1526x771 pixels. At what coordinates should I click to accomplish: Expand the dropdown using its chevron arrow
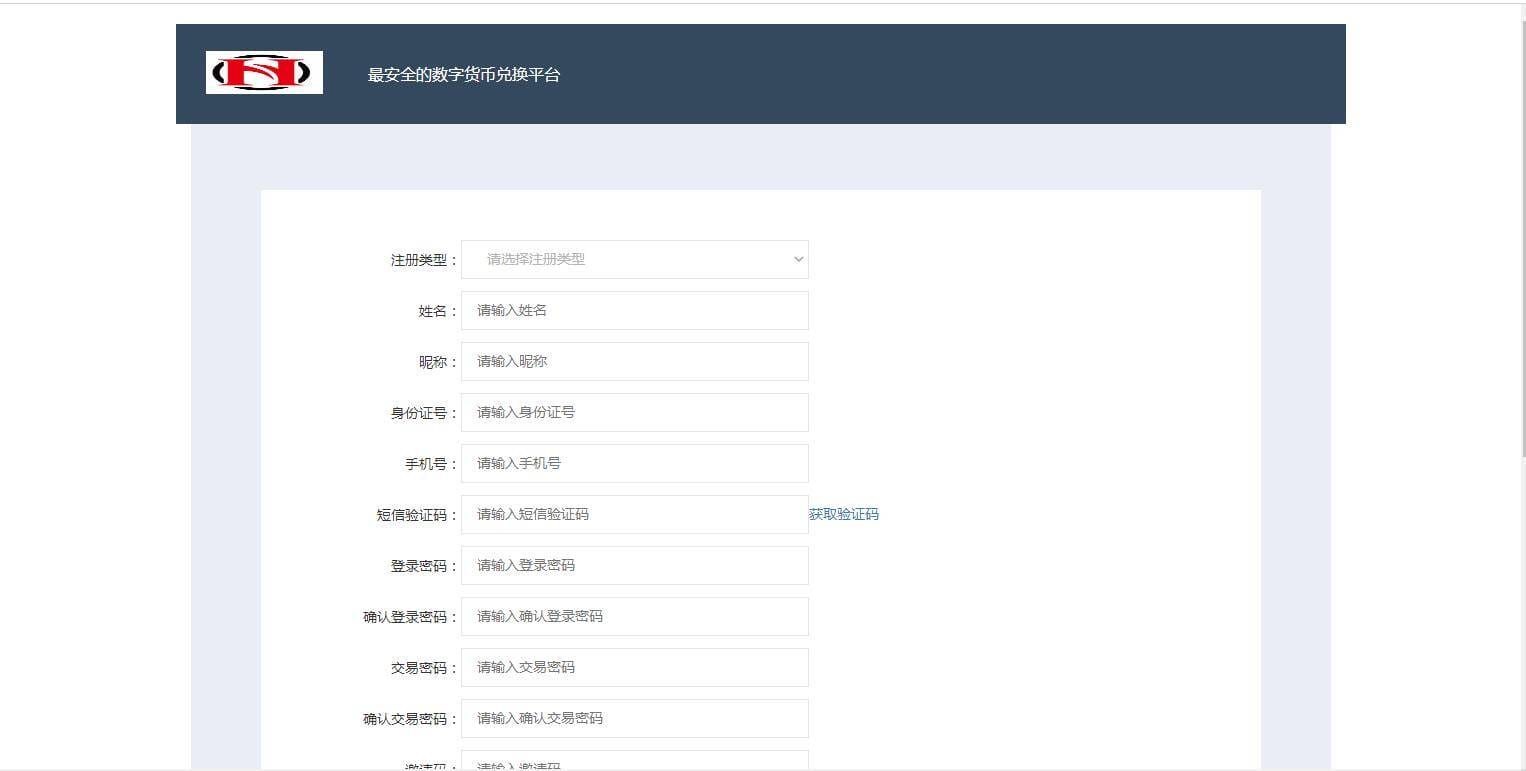click(798, 259)
